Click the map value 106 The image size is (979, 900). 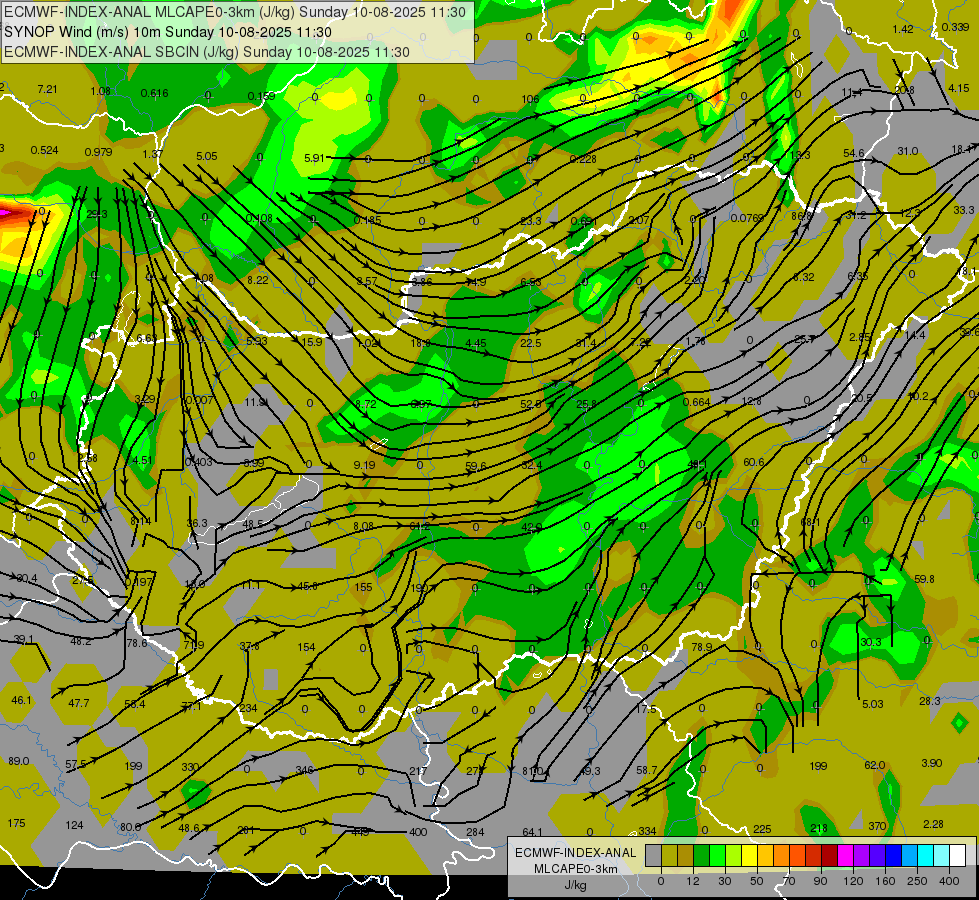tap(530, 99)
